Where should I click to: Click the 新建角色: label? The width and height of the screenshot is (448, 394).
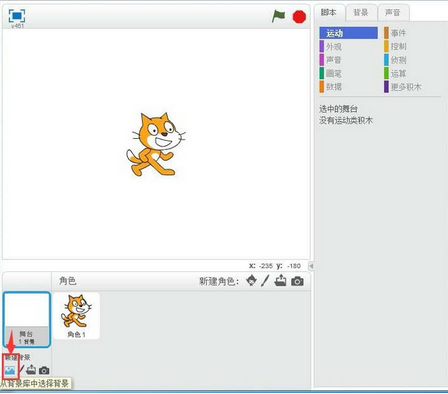tap(219, 281)
